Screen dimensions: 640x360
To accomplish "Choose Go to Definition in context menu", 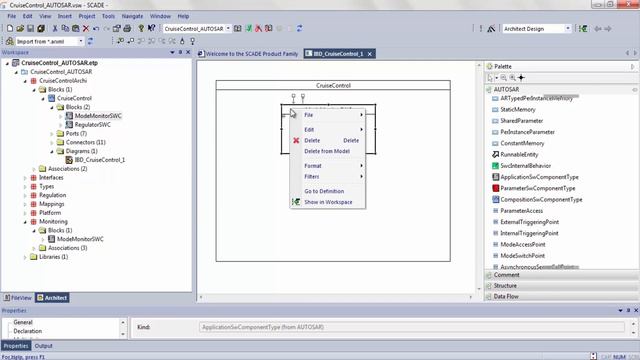I will click(x=328, y=191).
